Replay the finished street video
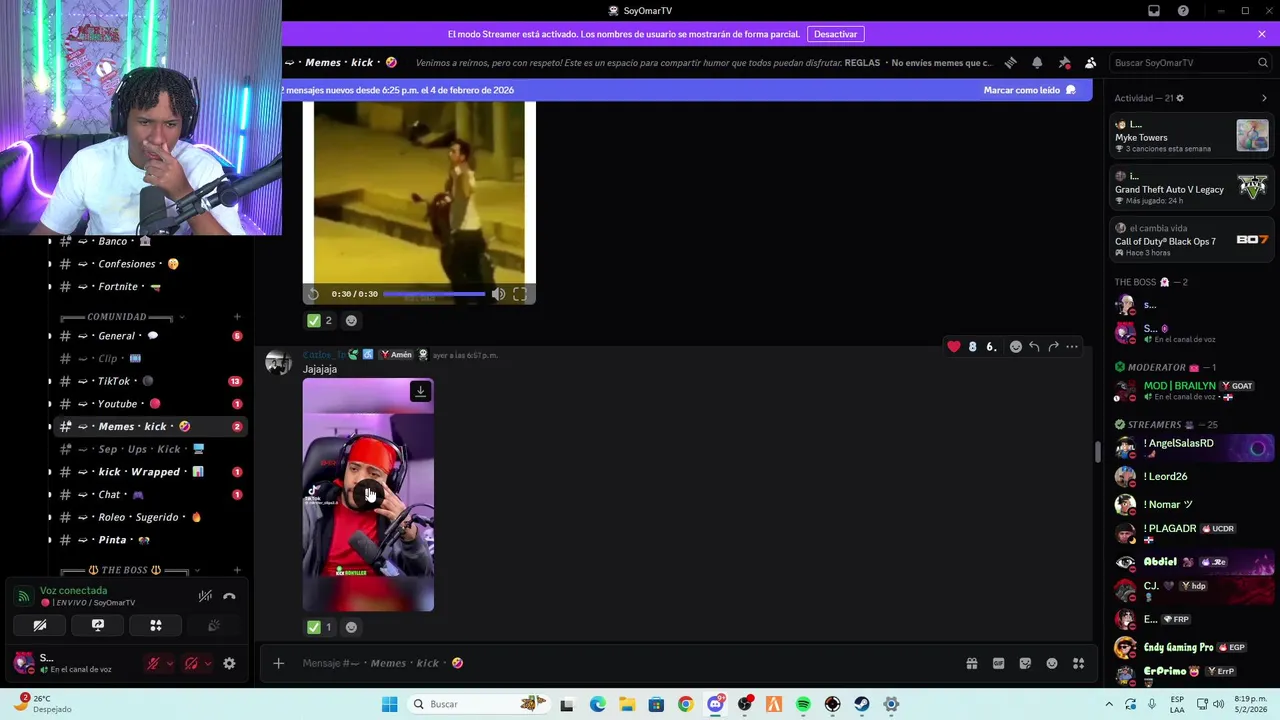The image size is (1280, 720). click(x=313, y=294)
